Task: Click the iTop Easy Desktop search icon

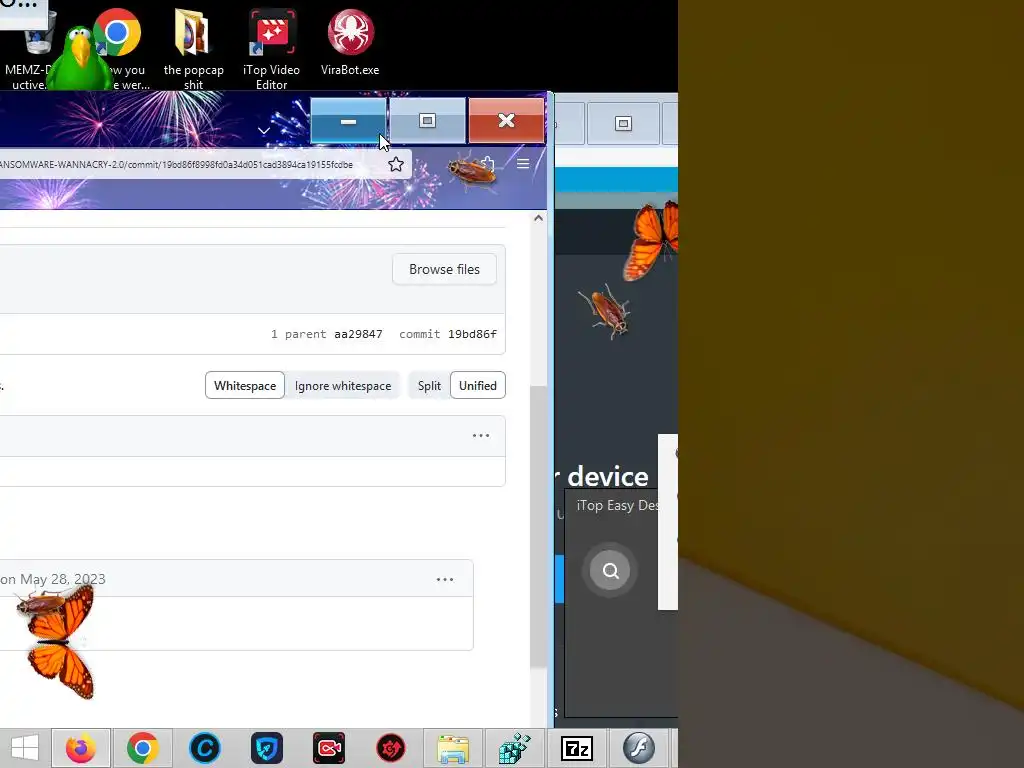Action: [610, 571]
